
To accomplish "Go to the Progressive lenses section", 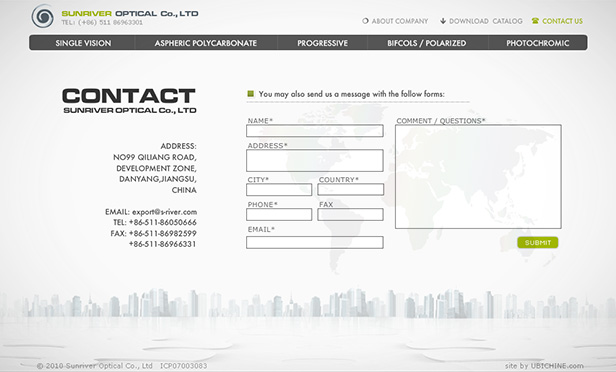I will tap(322, 43).
